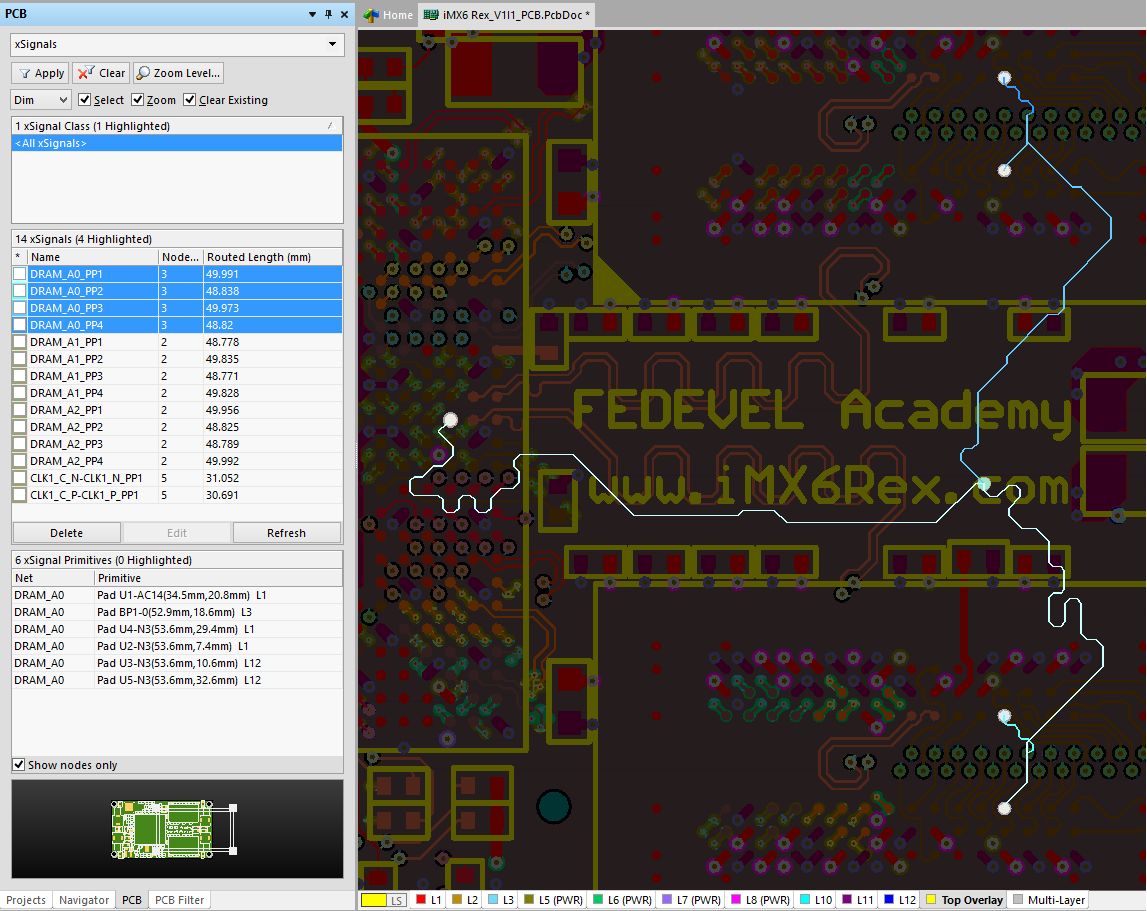This screenshot has width=1147, height=911.
Task: Pin the PCB panel with pushpin icon
Action: click(x=328, y=14)
